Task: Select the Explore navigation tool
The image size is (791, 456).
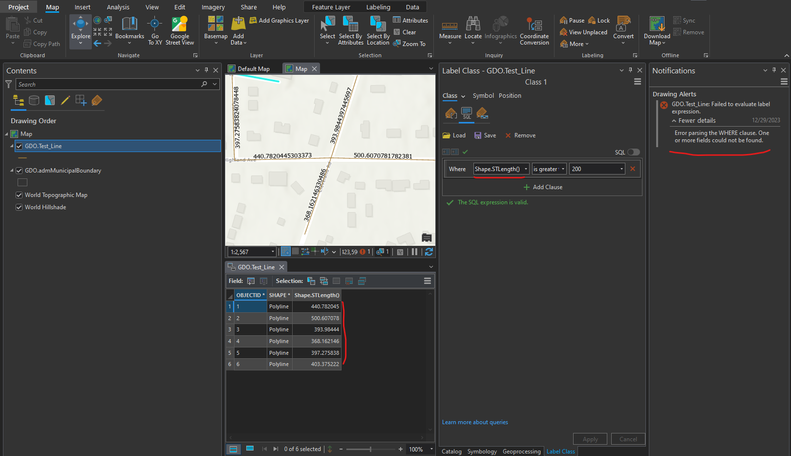Action: pos(80,27)
